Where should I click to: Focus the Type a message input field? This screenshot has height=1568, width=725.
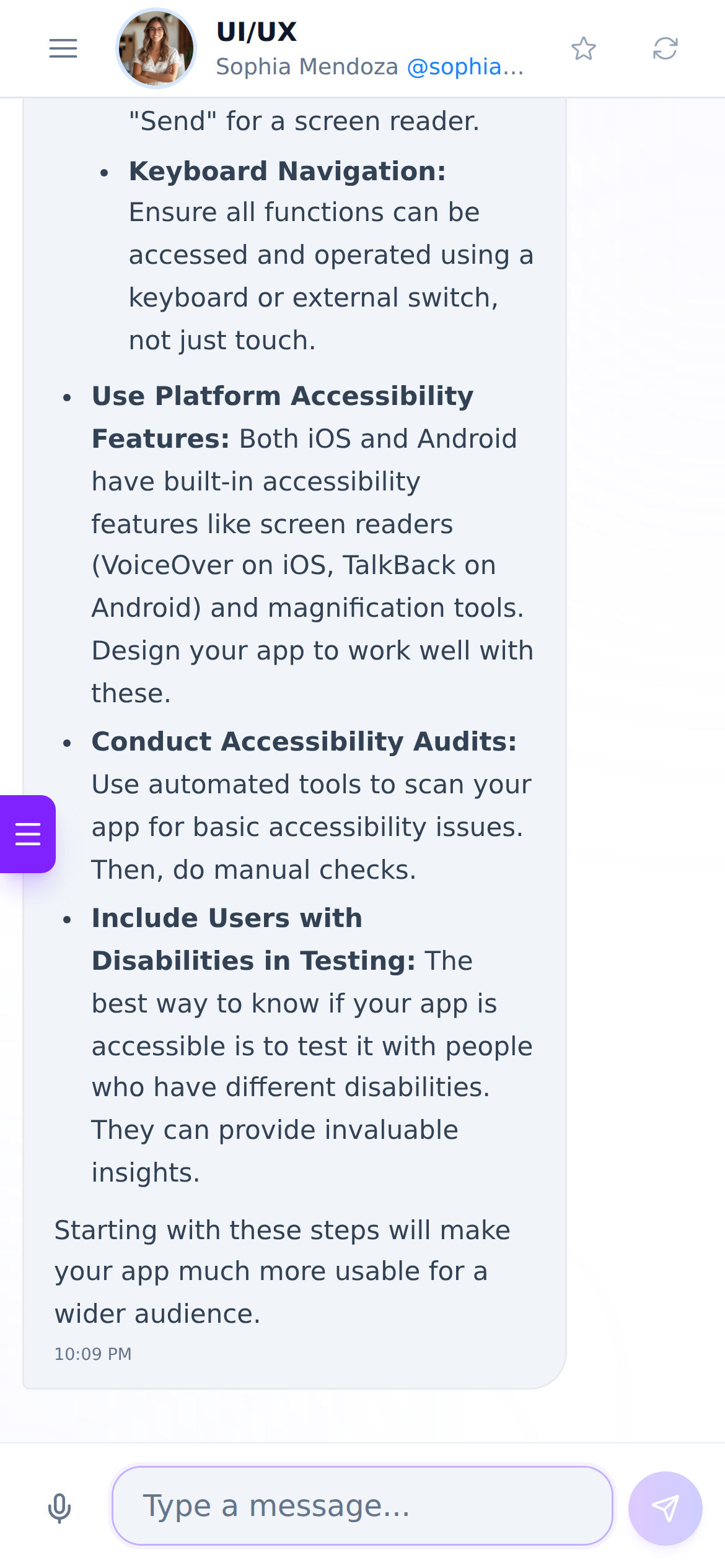[x=362, y=1505]
